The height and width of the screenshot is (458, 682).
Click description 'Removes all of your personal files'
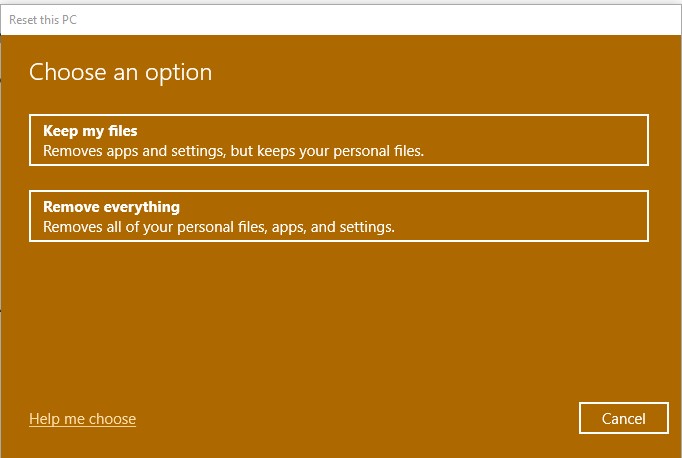(219, 227)
